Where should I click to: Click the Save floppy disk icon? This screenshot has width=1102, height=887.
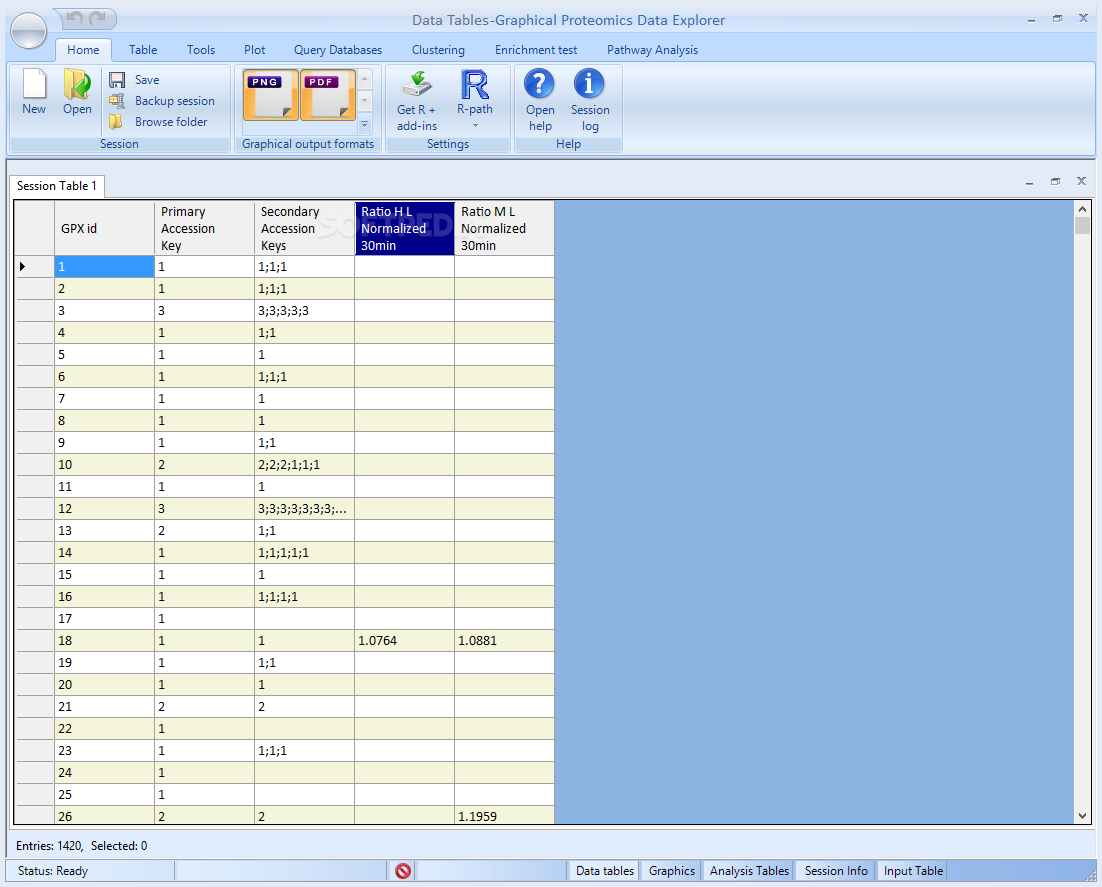click(117, 80)
